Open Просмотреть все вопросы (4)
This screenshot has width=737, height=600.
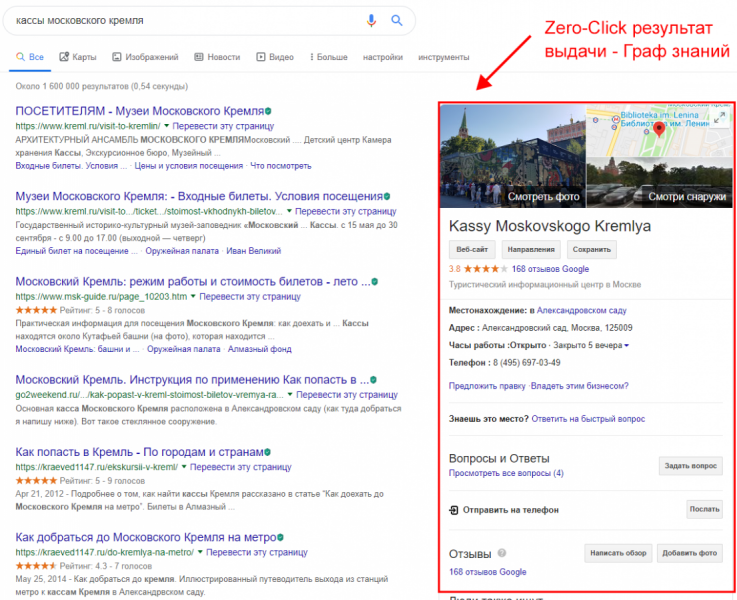coord(506,473)
